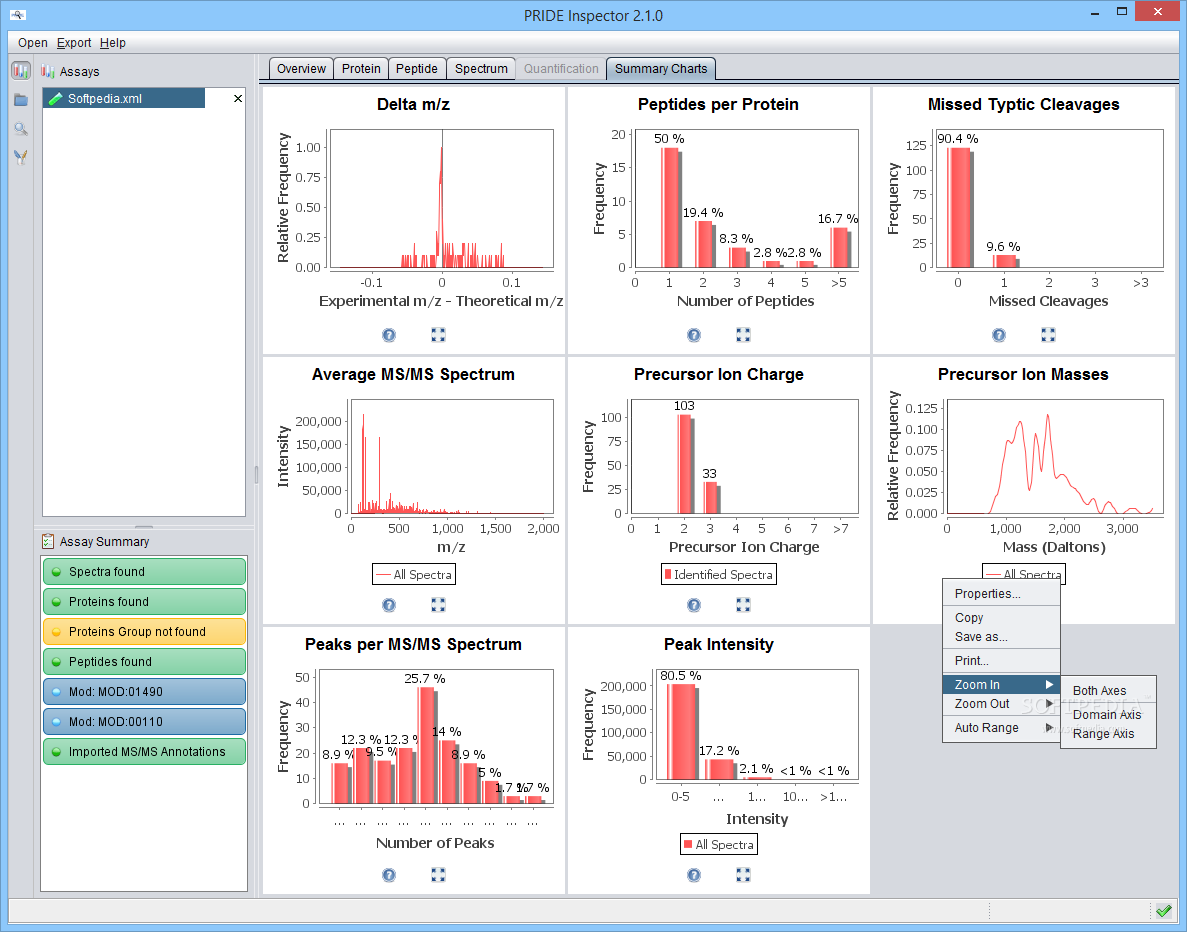This screenshot has width=1187, height=932.
Task: Click the Assays panel header icon
Action: [48, 71]
